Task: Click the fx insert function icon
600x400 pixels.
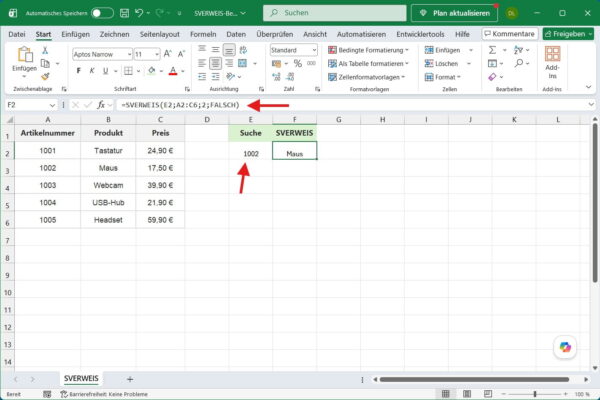Action: pyautogui.click(x=101, y=104)
